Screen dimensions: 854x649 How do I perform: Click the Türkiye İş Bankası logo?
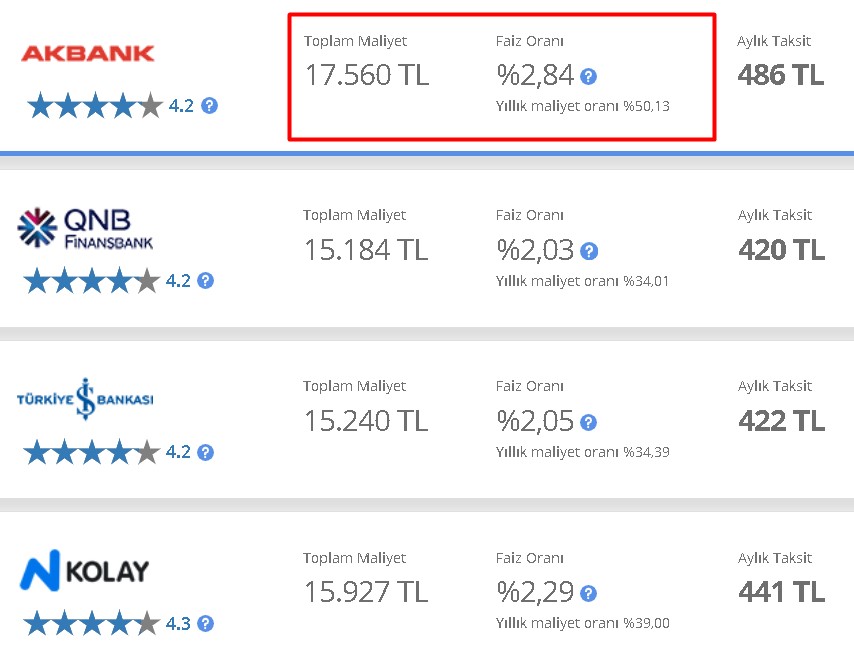[x=85, y=399]
